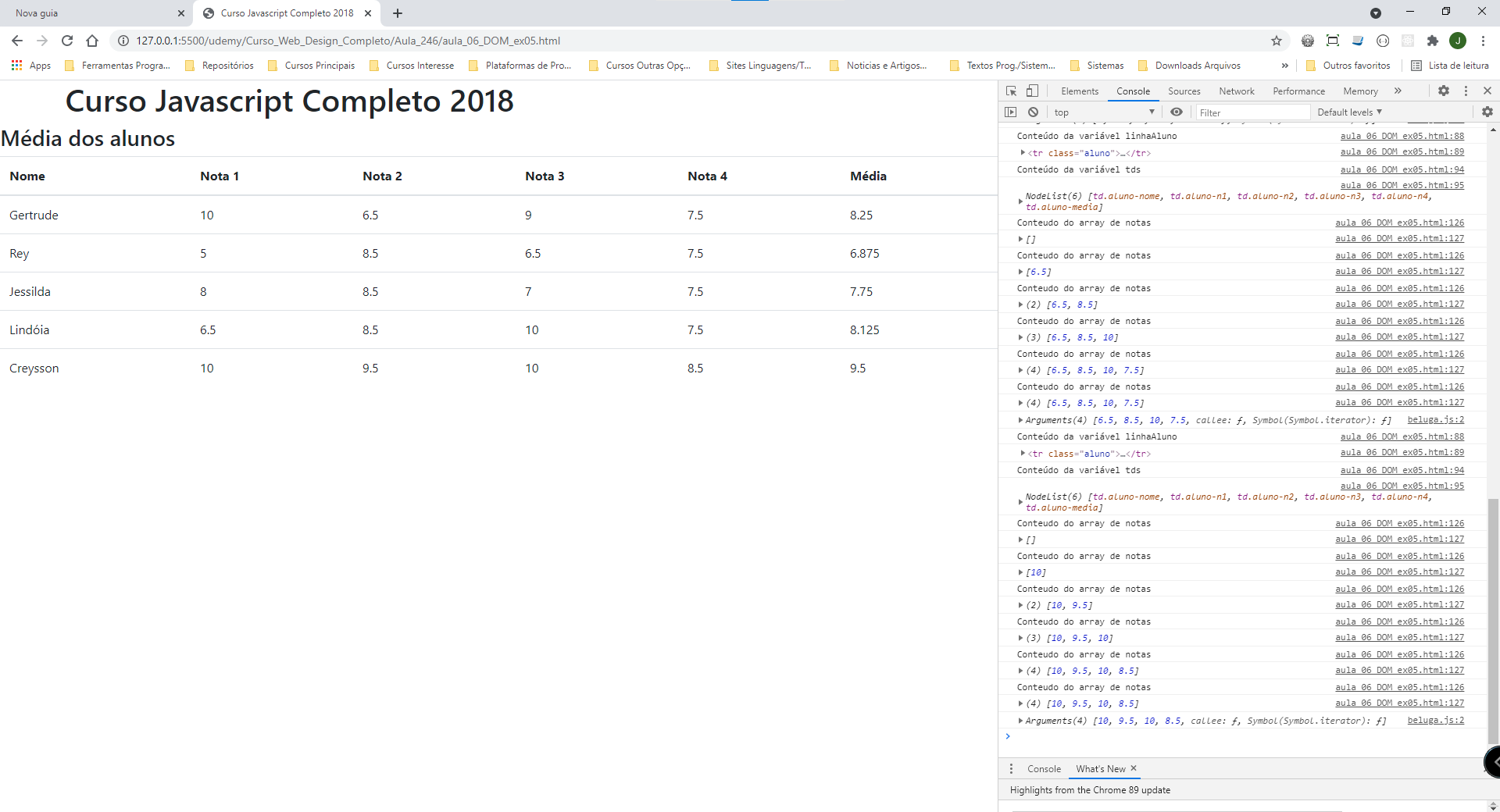This screenshot has width=1500, height=812.
Task: Click the console scrollbar thumb
Action: [x=1493, y=621]
